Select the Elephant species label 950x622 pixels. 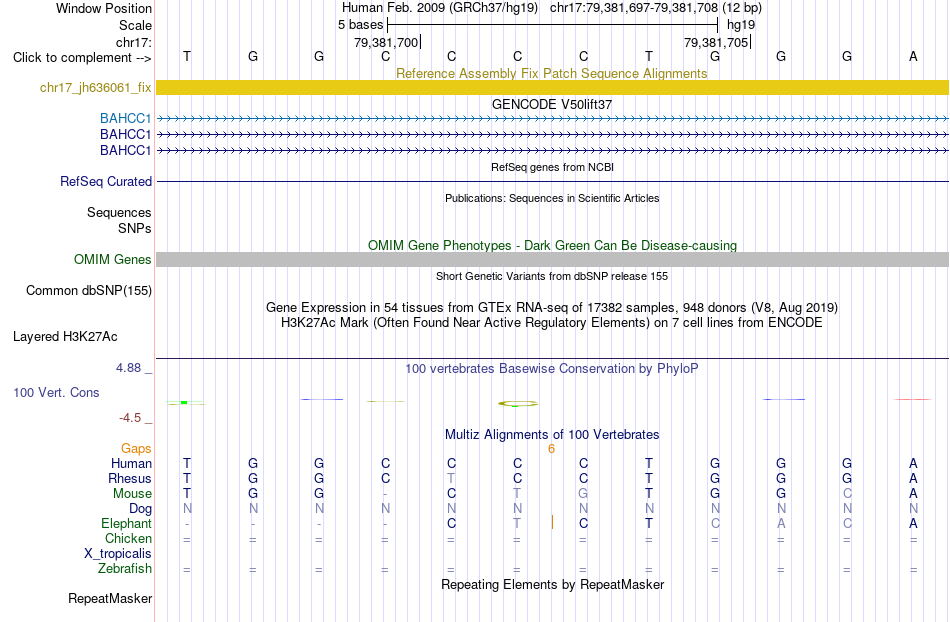[126, 523]
